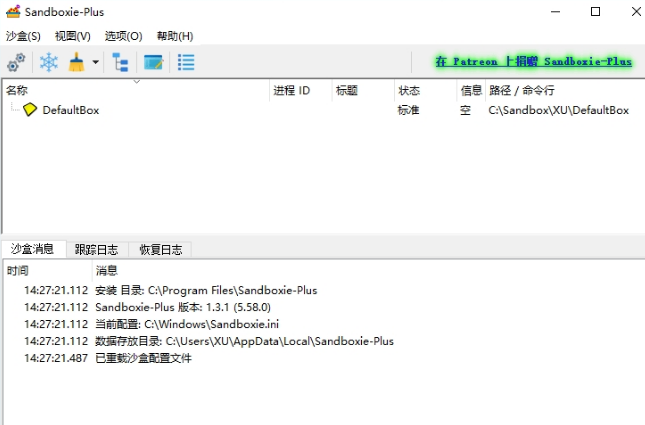
Task: Click the broom cleanup toolbar icon
Action: tap(77, 63)
